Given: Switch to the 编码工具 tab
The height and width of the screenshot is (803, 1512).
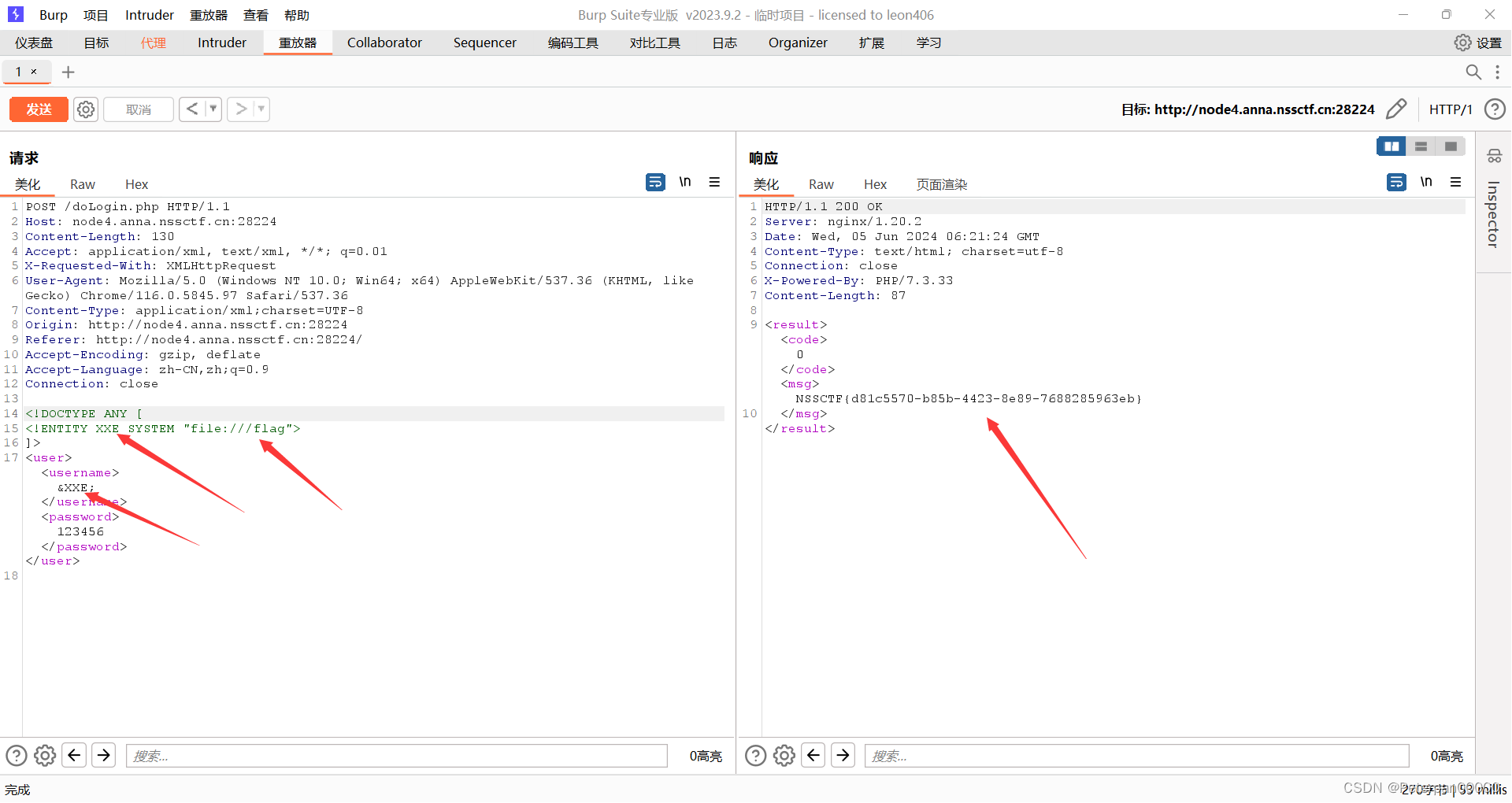Looking at the screenshot, I should (x=573, y=43).
